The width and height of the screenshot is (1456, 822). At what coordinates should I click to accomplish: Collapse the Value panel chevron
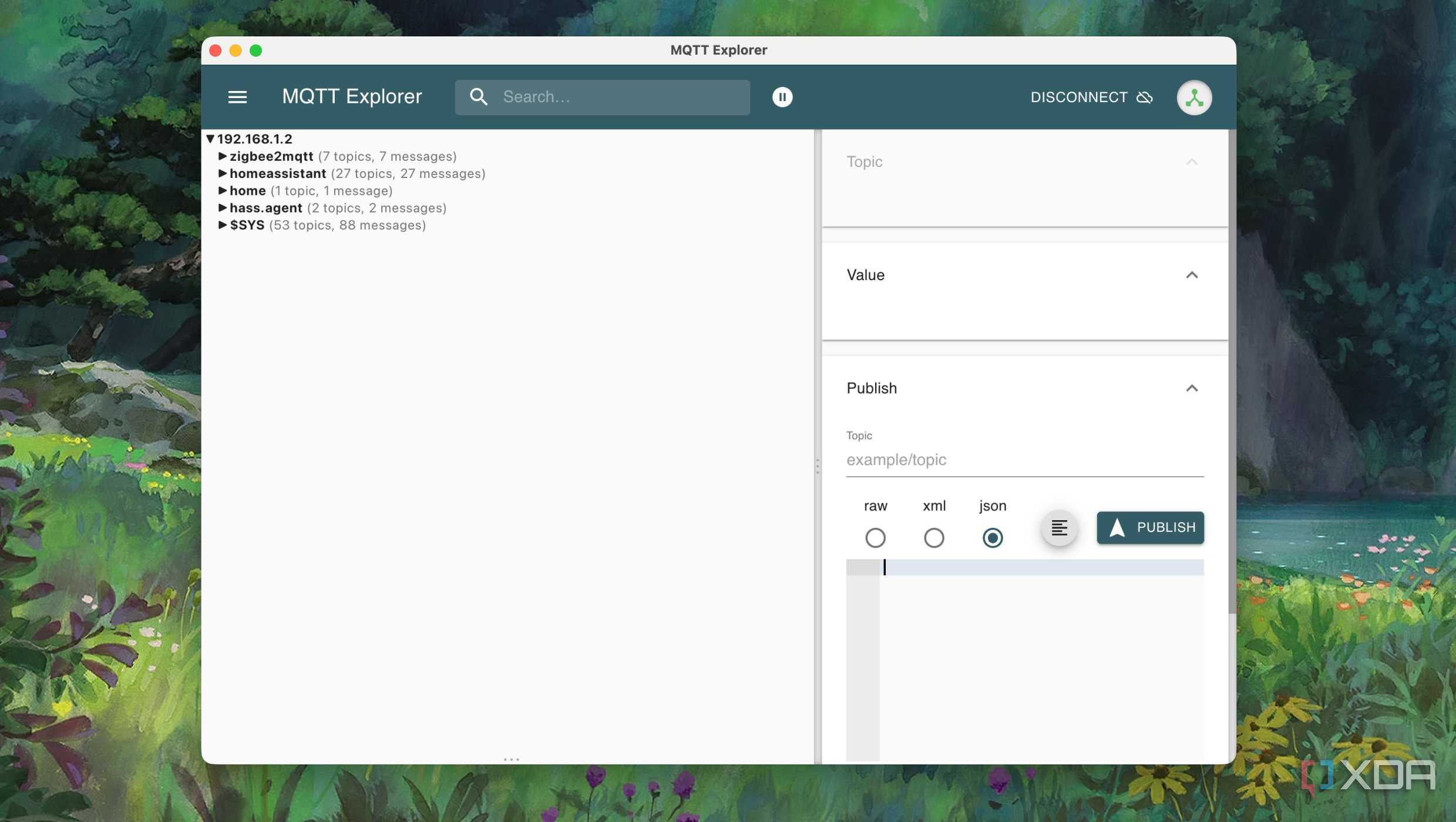pyautogui.click(x=1191, y=275)
